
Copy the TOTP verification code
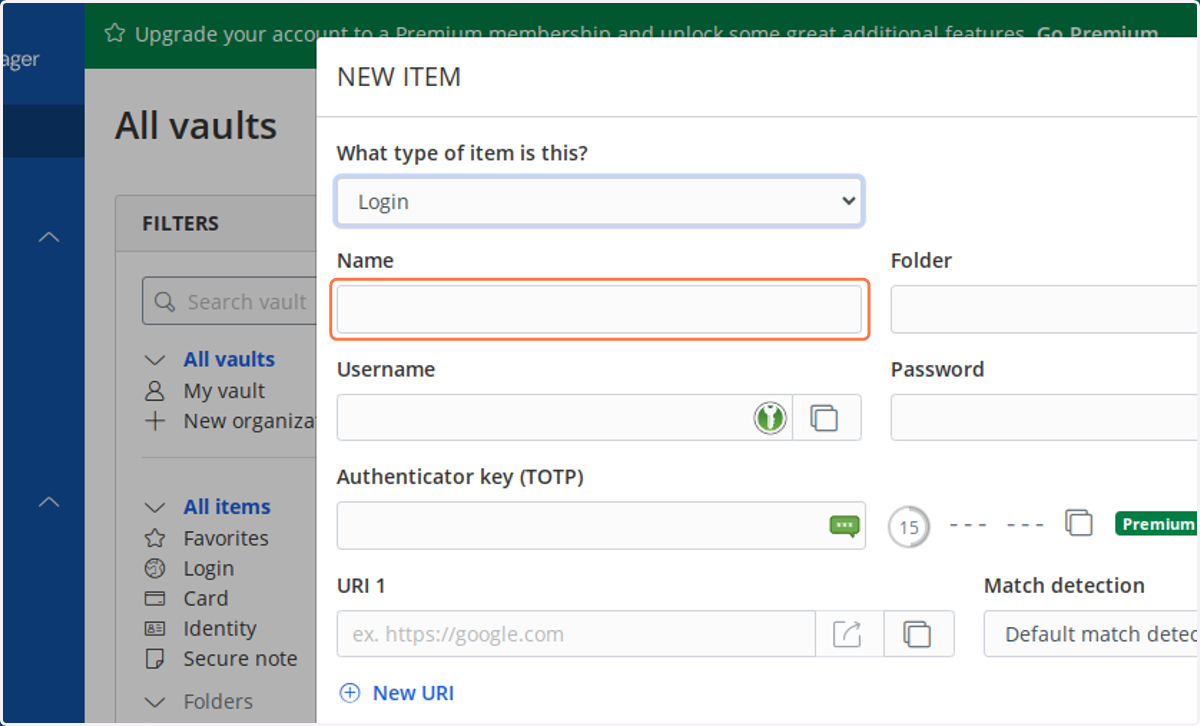(1078, 523)
